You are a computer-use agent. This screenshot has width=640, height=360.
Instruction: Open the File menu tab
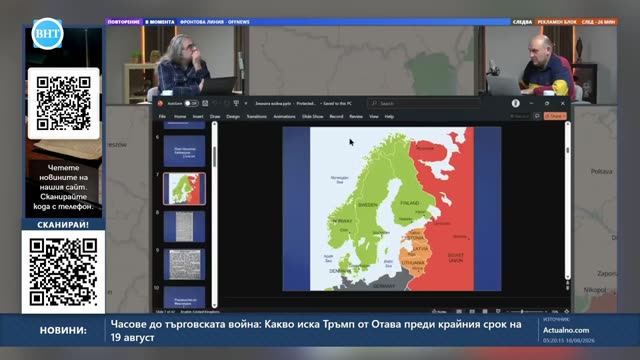pyautogui.click(x=162, y=116)
